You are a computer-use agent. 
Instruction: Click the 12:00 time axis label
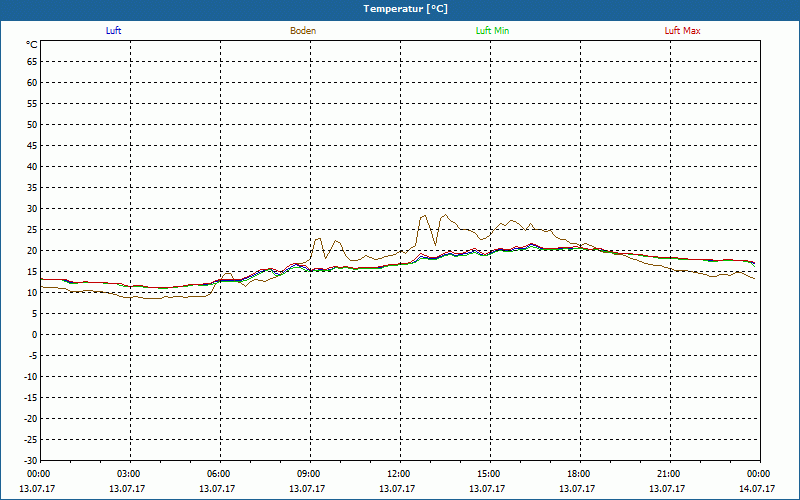pyautogui.click(x=399, y=474)
